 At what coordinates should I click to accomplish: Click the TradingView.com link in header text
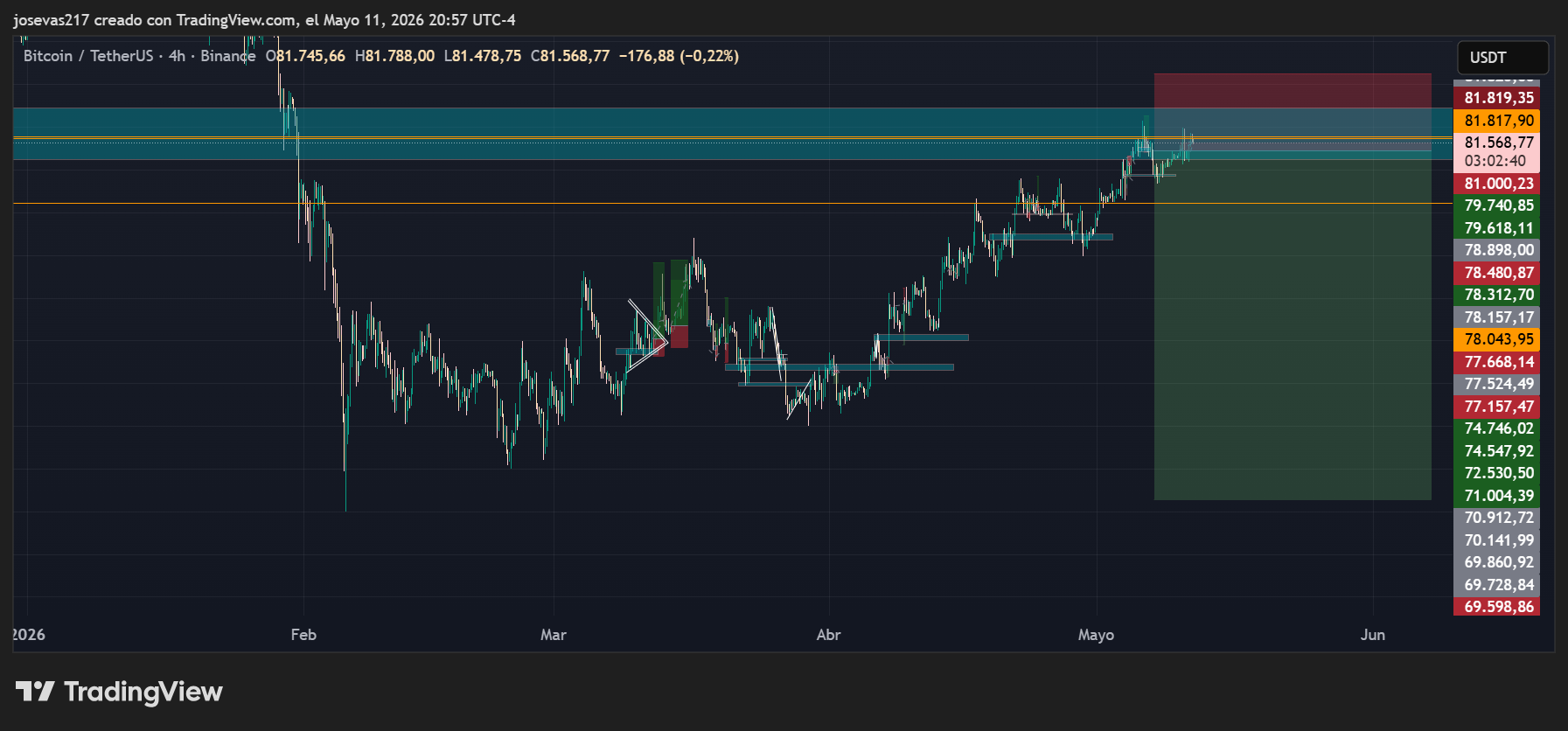click(x=236, y=20)
